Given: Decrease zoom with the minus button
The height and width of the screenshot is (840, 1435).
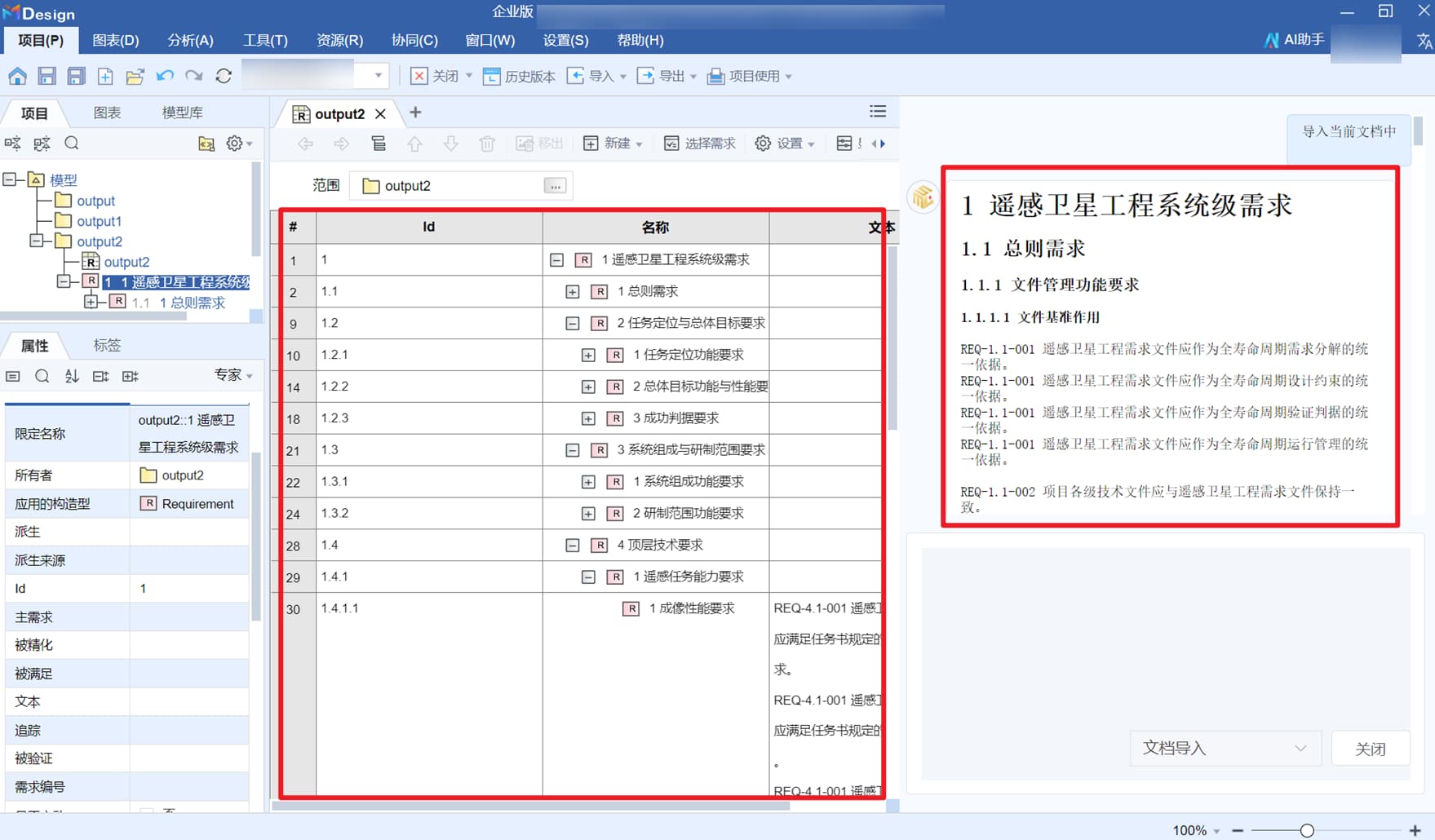Looking at the screenshot, I should pyautogui.click(x=1238, y=830).
